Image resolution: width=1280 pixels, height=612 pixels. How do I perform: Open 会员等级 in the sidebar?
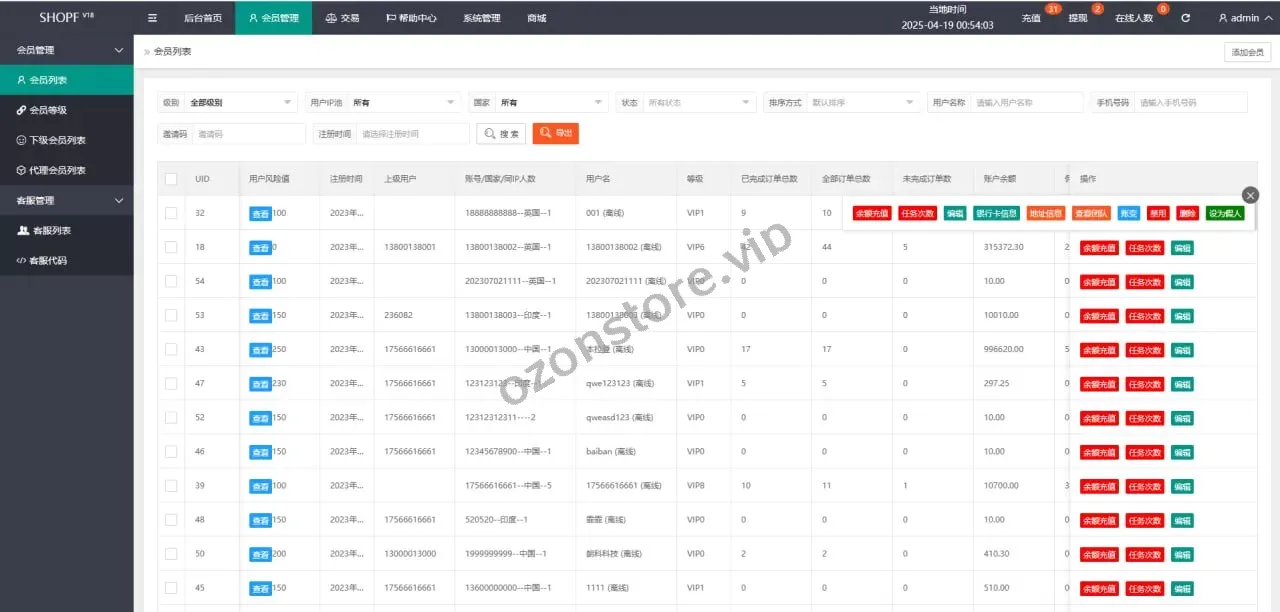(48, 110)
